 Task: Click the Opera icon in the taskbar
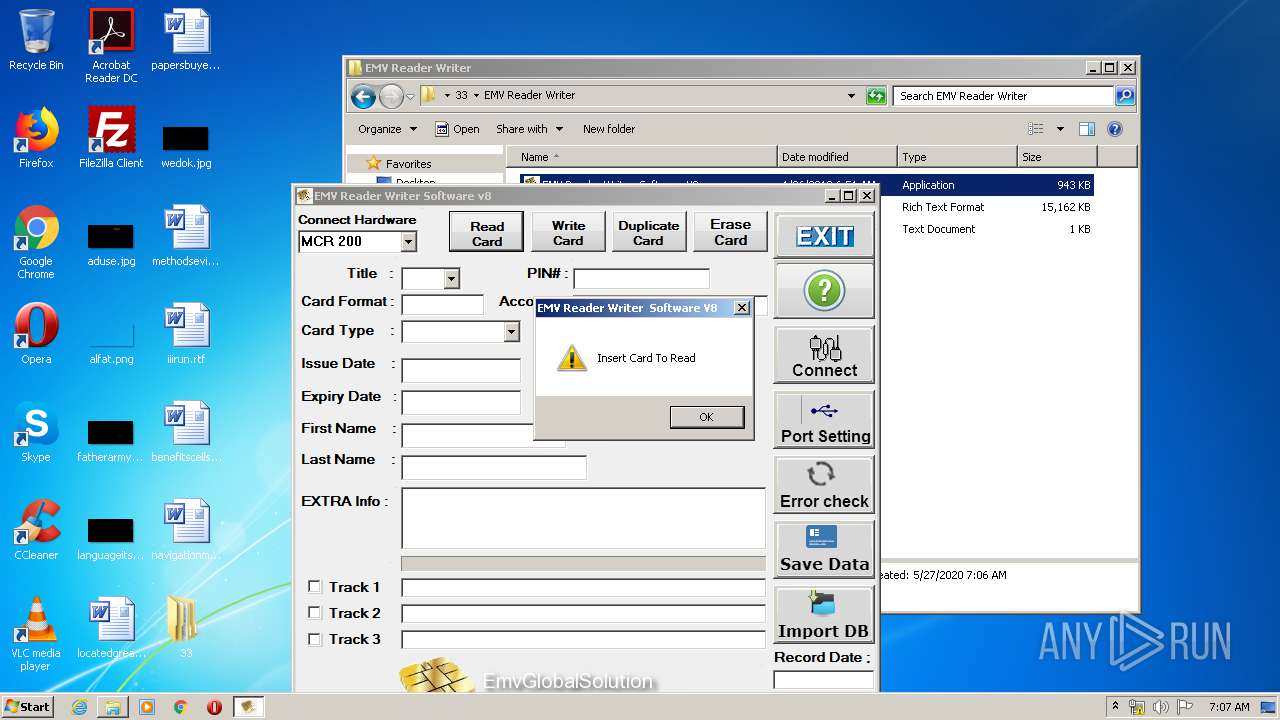(x=214, y=707)
